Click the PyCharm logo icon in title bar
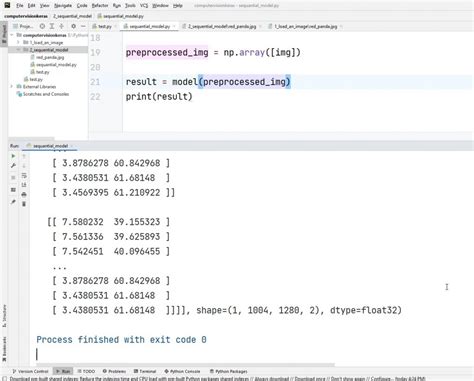Screen dimensions: 474x381 click(x=7, y=5)
